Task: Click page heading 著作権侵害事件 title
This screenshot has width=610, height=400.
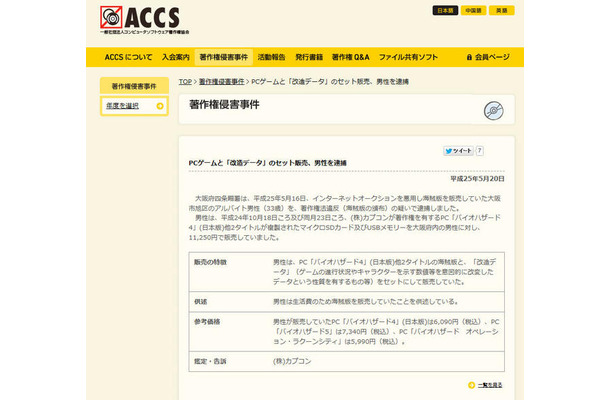Action: (x=224, y=105)
